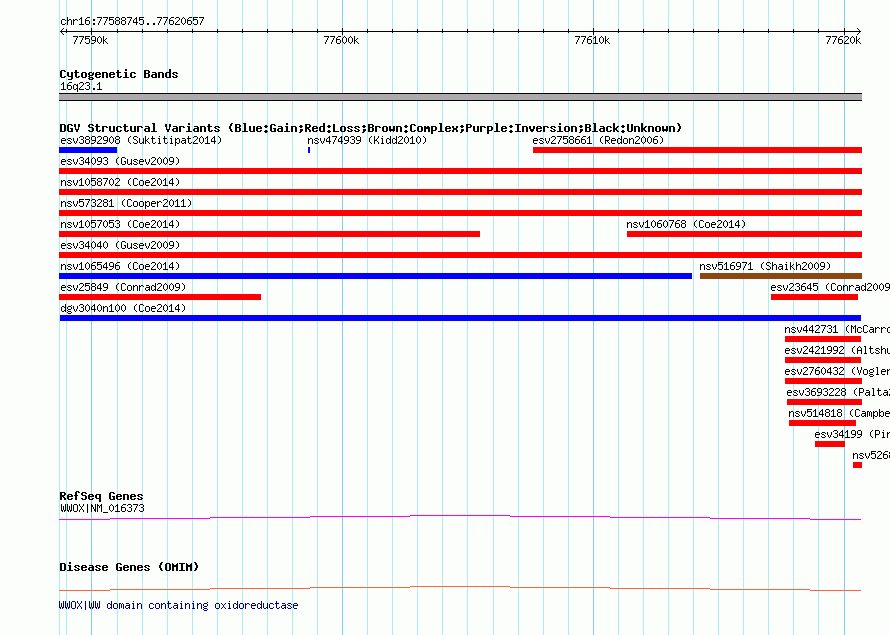Click the Cytogenetic Bands track title
Viewport: 890px width, 635px height.
point(119,74)
